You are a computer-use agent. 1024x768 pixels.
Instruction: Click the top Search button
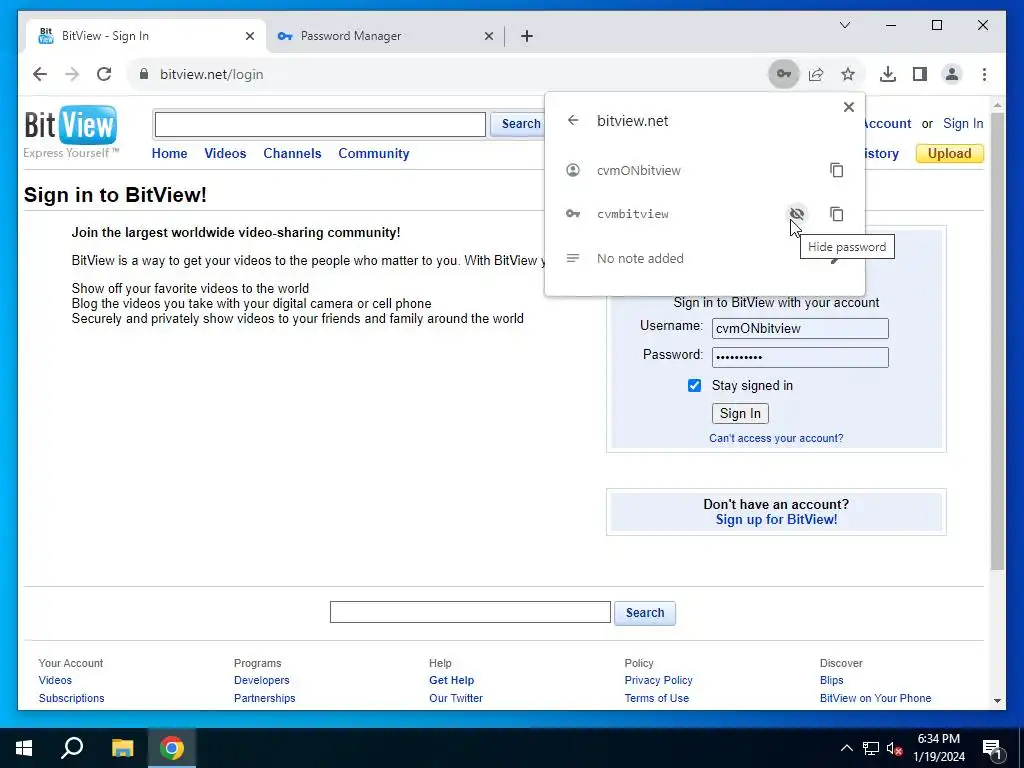[x=520, y=123]
